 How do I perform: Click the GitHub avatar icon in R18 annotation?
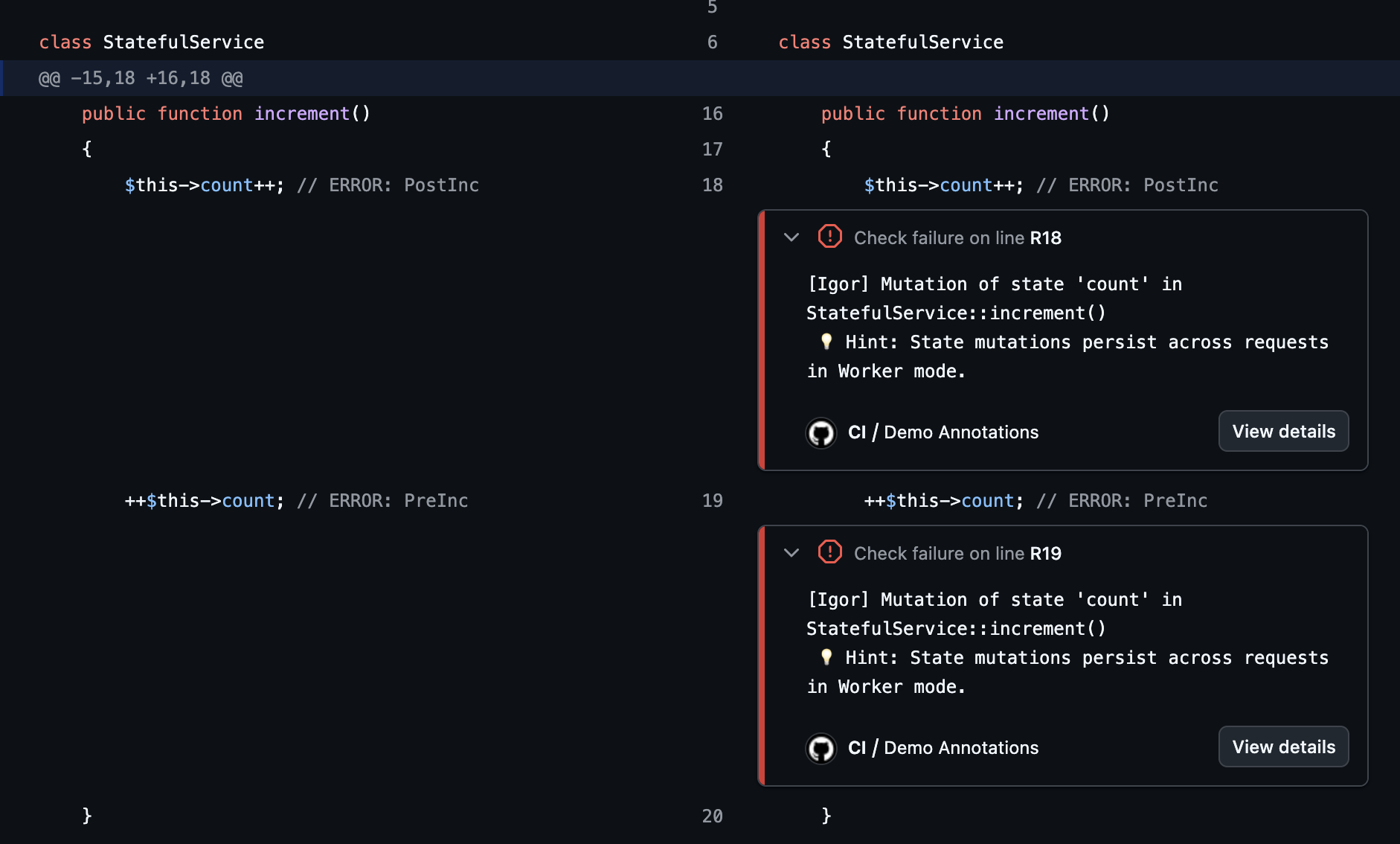(x=821, y=432)
